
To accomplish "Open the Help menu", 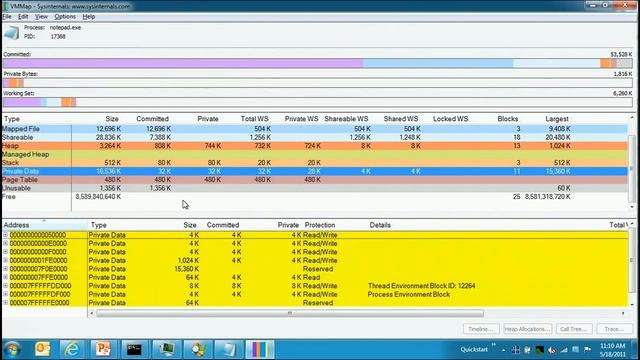I will [89, 17].
